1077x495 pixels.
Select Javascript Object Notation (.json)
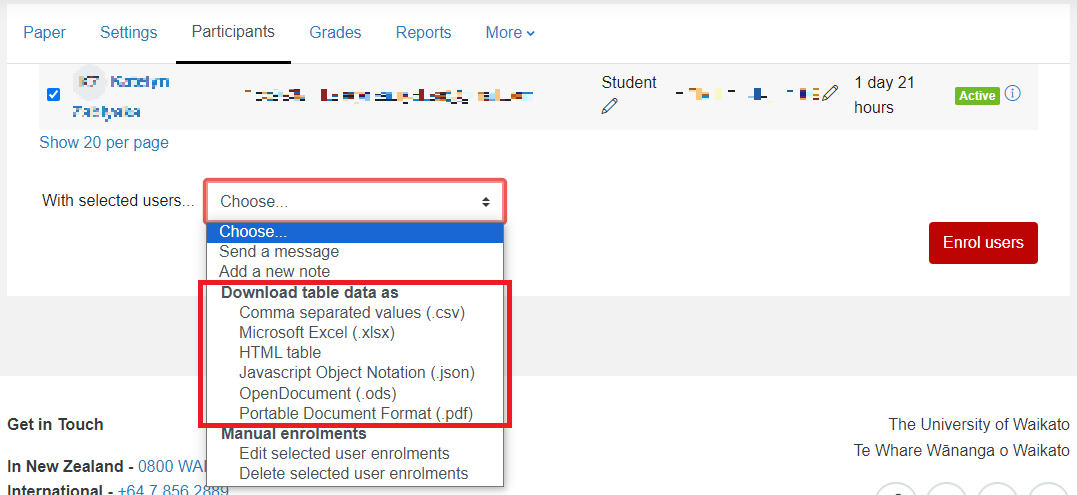click(x=356, y=372)
